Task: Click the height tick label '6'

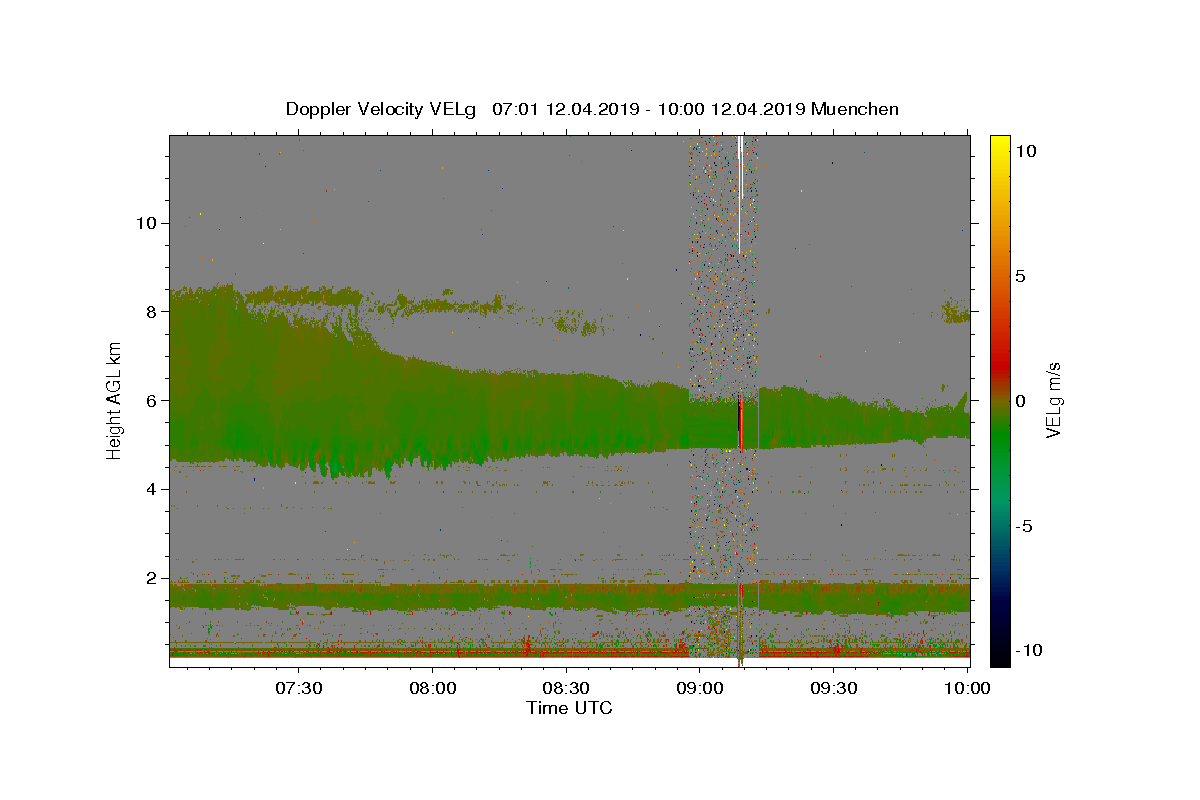Action: [x=150, y=400]
